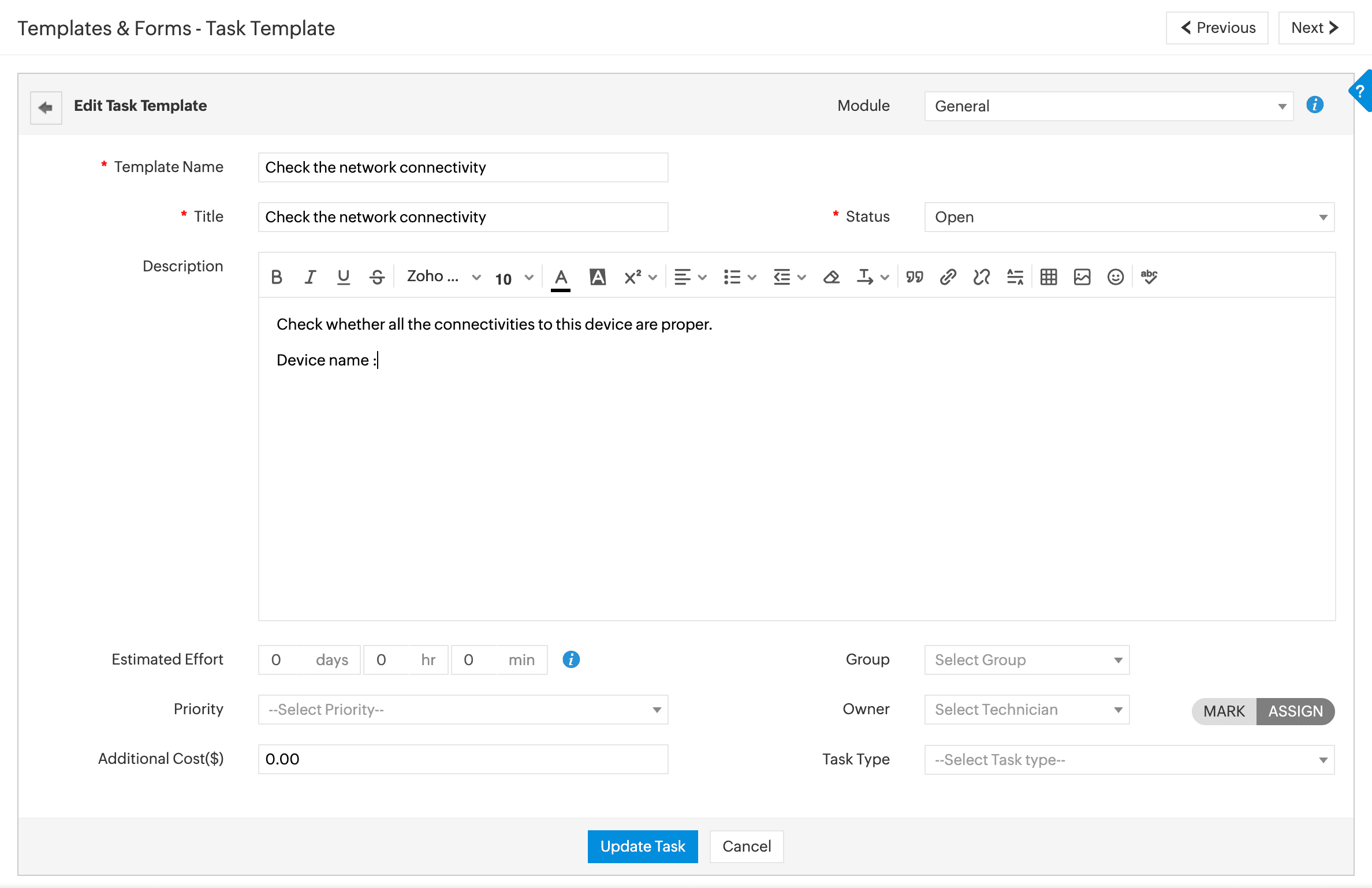This screenshot has height=888, width=1372.
Task: Open the text direction options
Action: (x=873, y=277)
